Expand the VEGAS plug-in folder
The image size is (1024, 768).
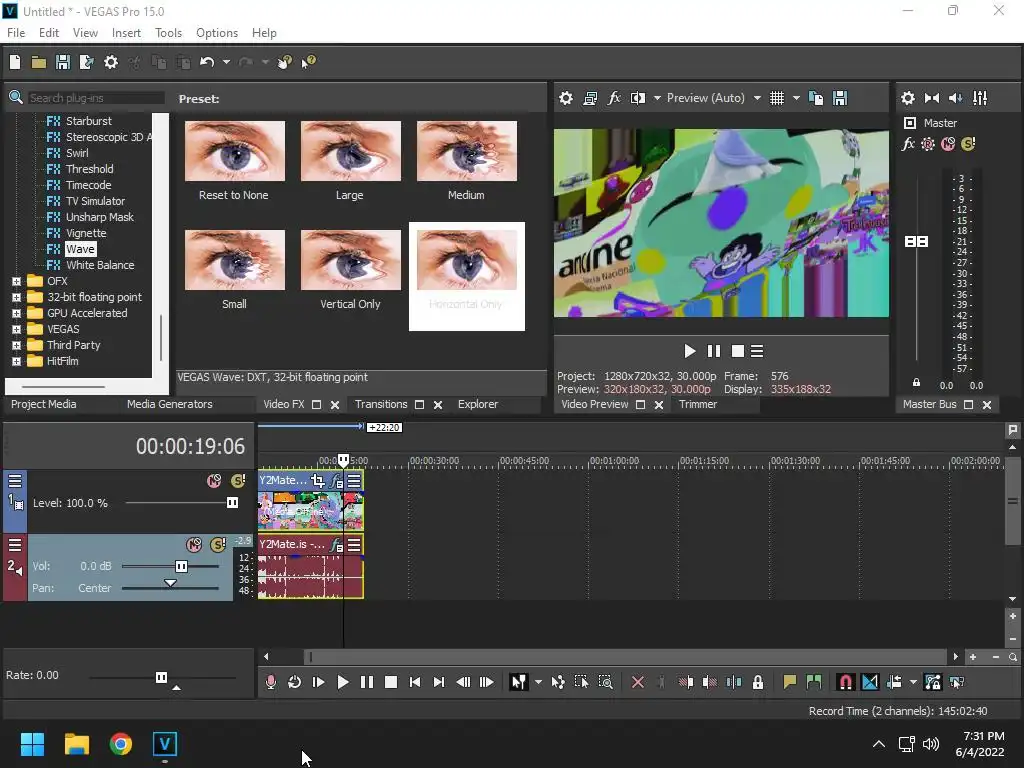coord(16,329)
